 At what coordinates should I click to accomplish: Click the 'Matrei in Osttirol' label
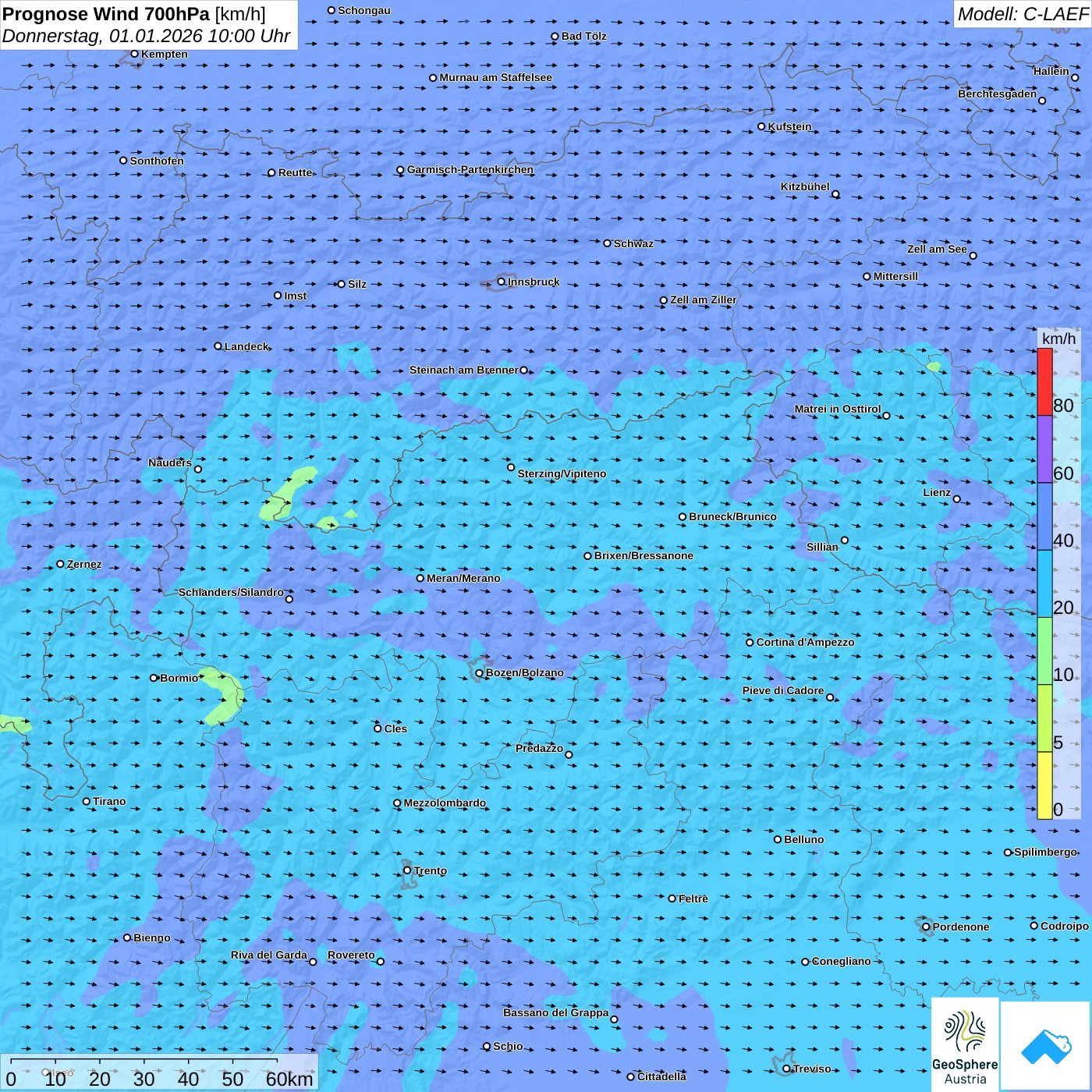tap(838, 409)
